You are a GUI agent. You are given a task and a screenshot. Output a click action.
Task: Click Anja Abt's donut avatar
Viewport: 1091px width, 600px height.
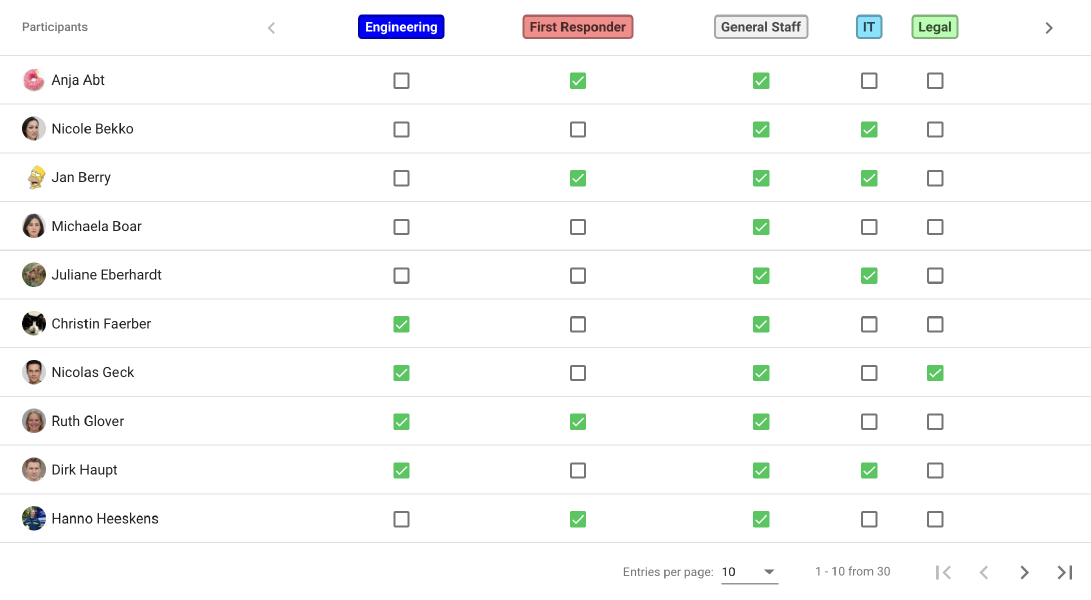(33, 80)
